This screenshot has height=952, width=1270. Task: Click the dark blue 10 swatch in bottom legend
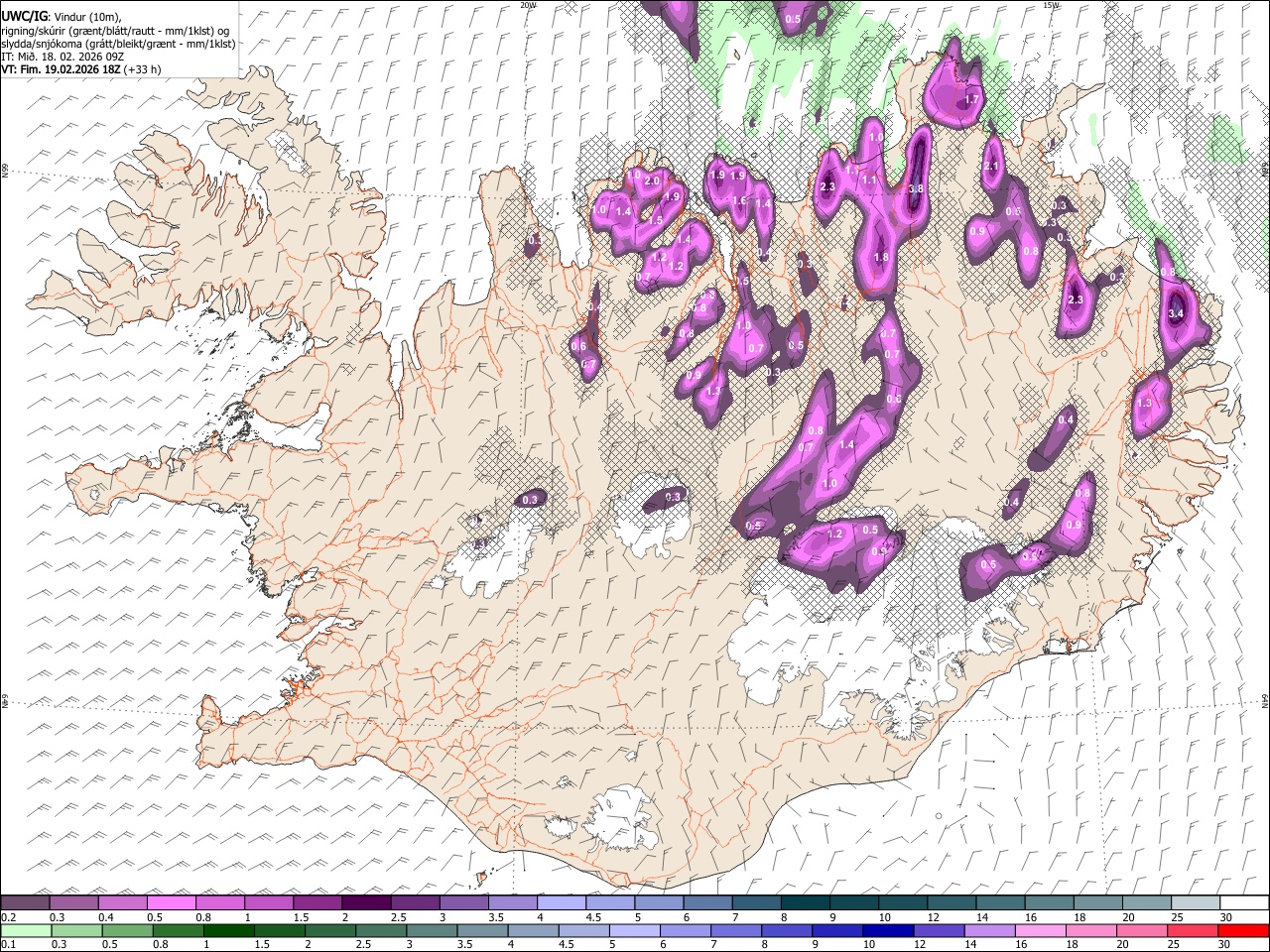(x=888, y=930)
